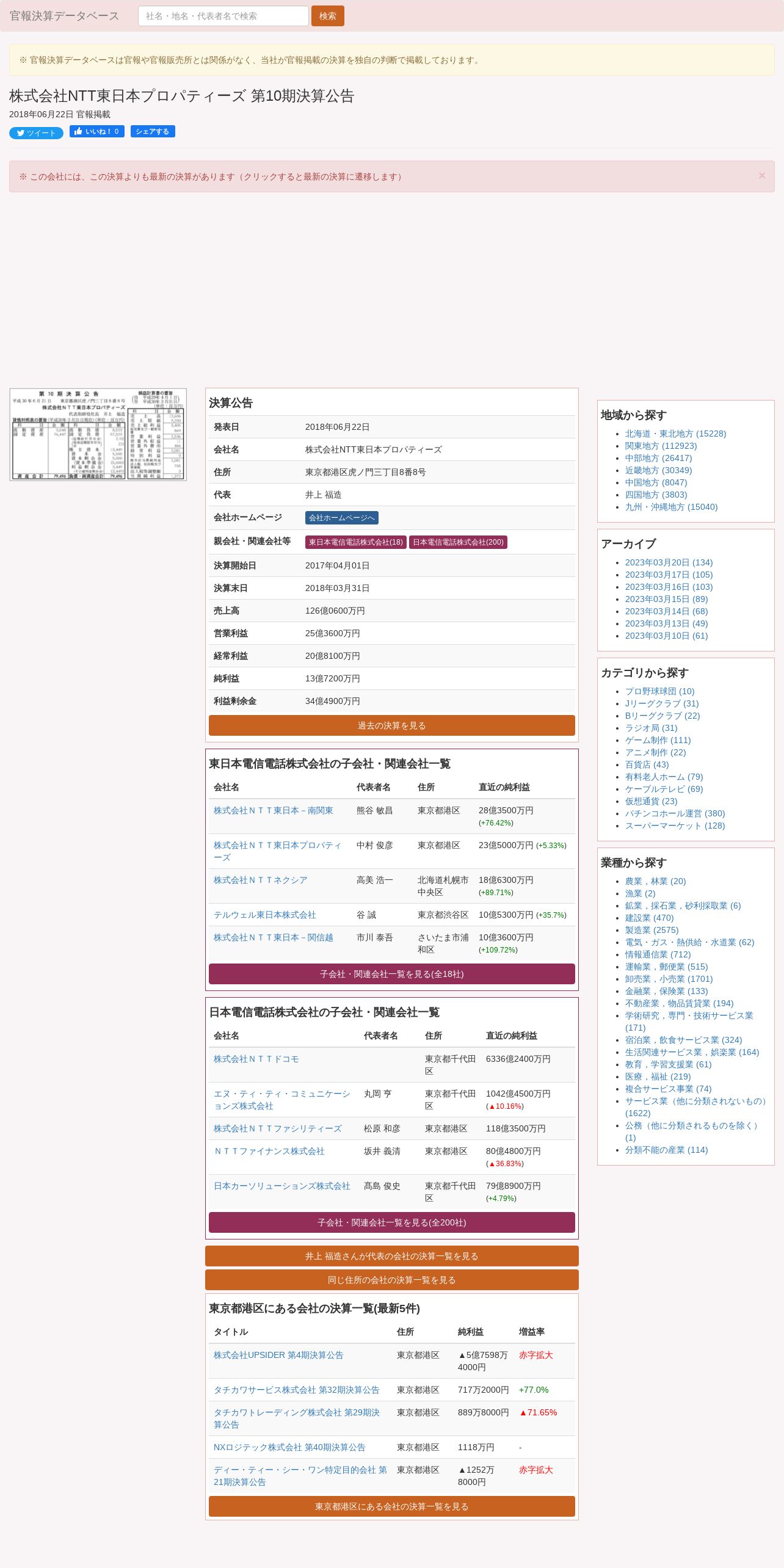The image size is (784, 1568).
Task: Click the Twitter ツイート button
Action: pos(36,133)
